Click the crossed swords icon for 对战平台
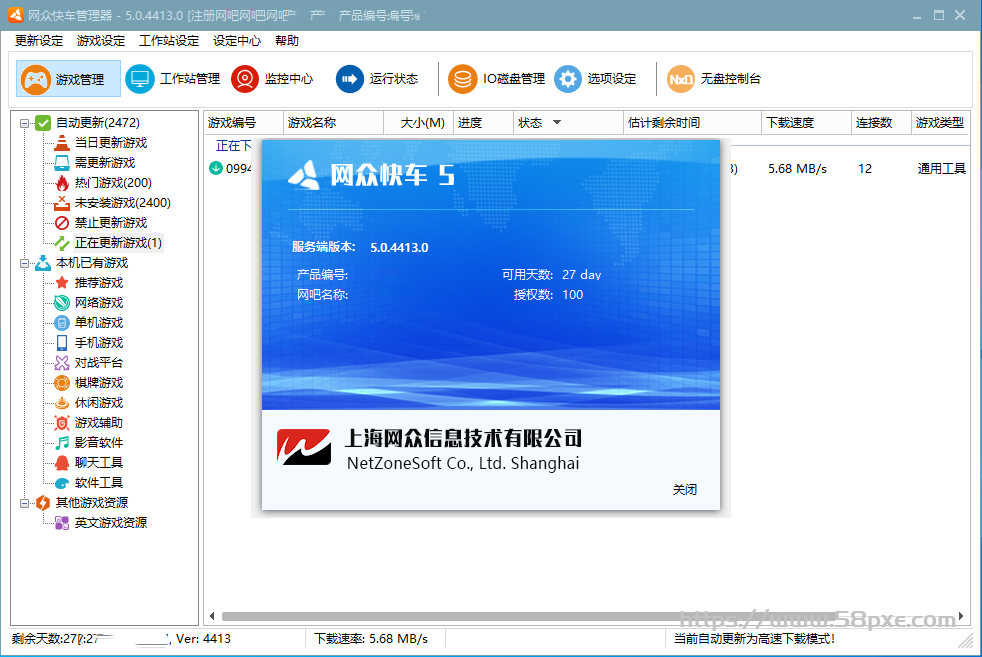 (x=61, y=363)
